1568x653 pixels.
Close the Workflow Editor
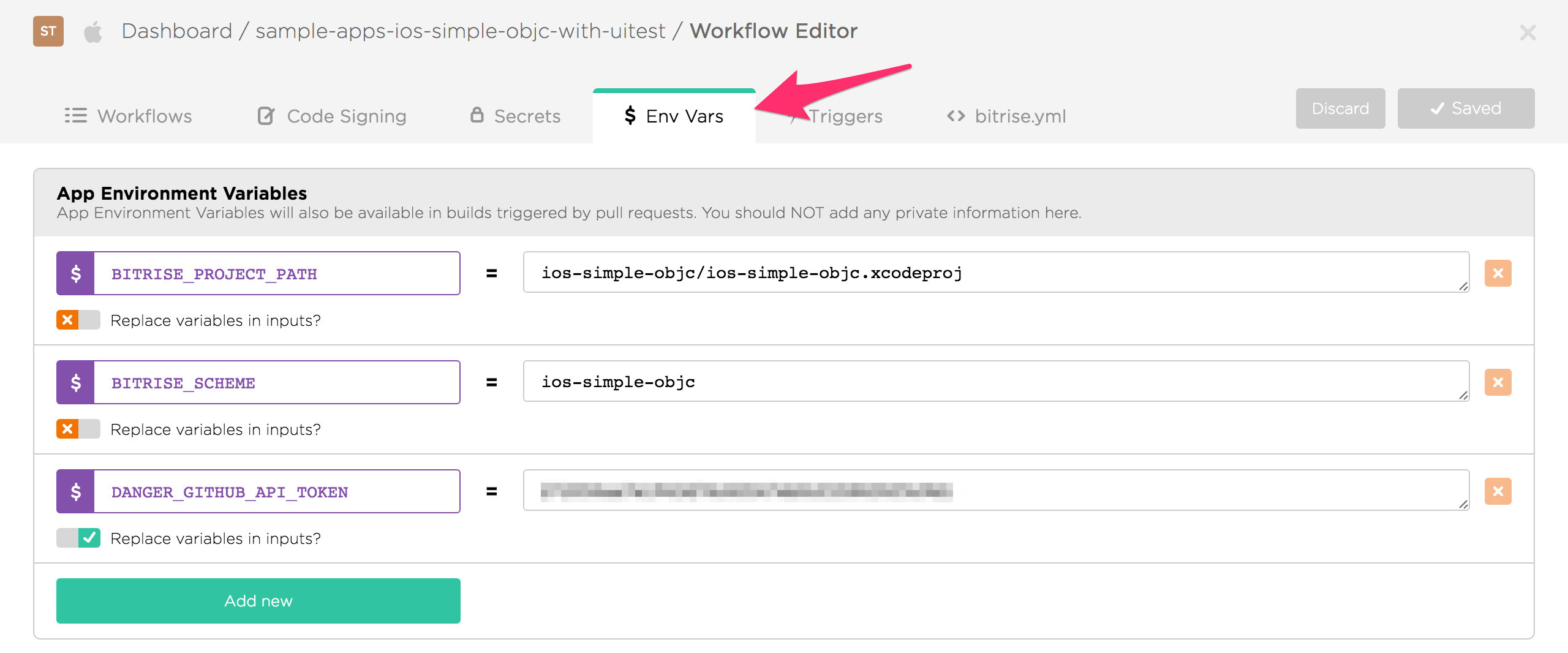[1528, 32]
